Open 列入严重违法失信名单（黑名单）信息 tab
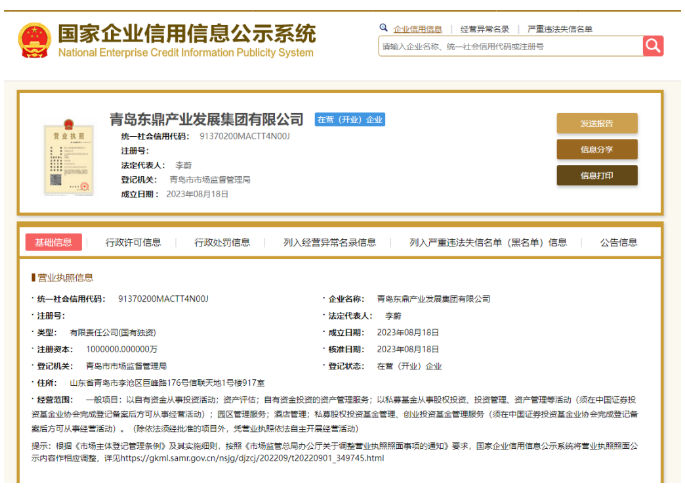Image resolution: width=685 pixels, height=495 pixels. pos(488,242)
